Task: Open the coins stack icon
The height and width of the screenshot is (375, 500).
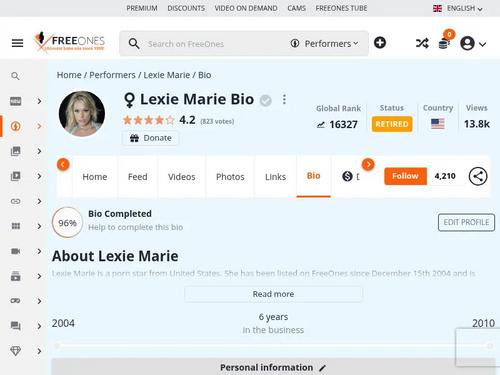Action: pos(444,44)
